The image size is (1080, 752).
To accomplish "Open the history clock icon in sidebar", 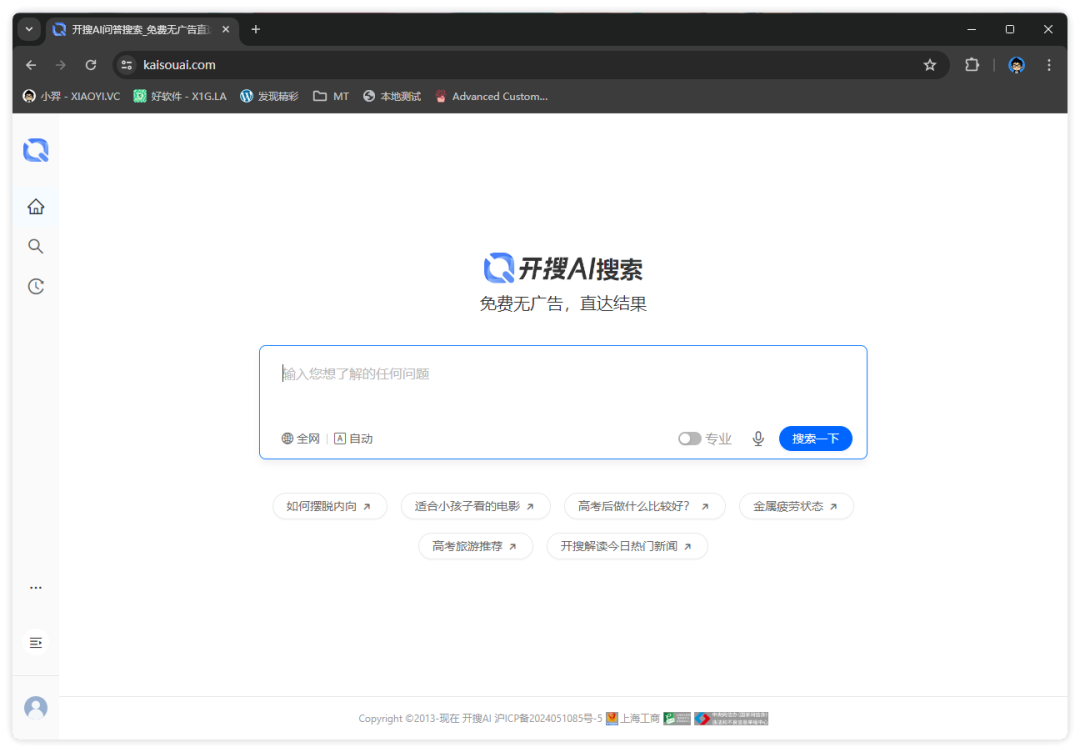I will point(36,286).
